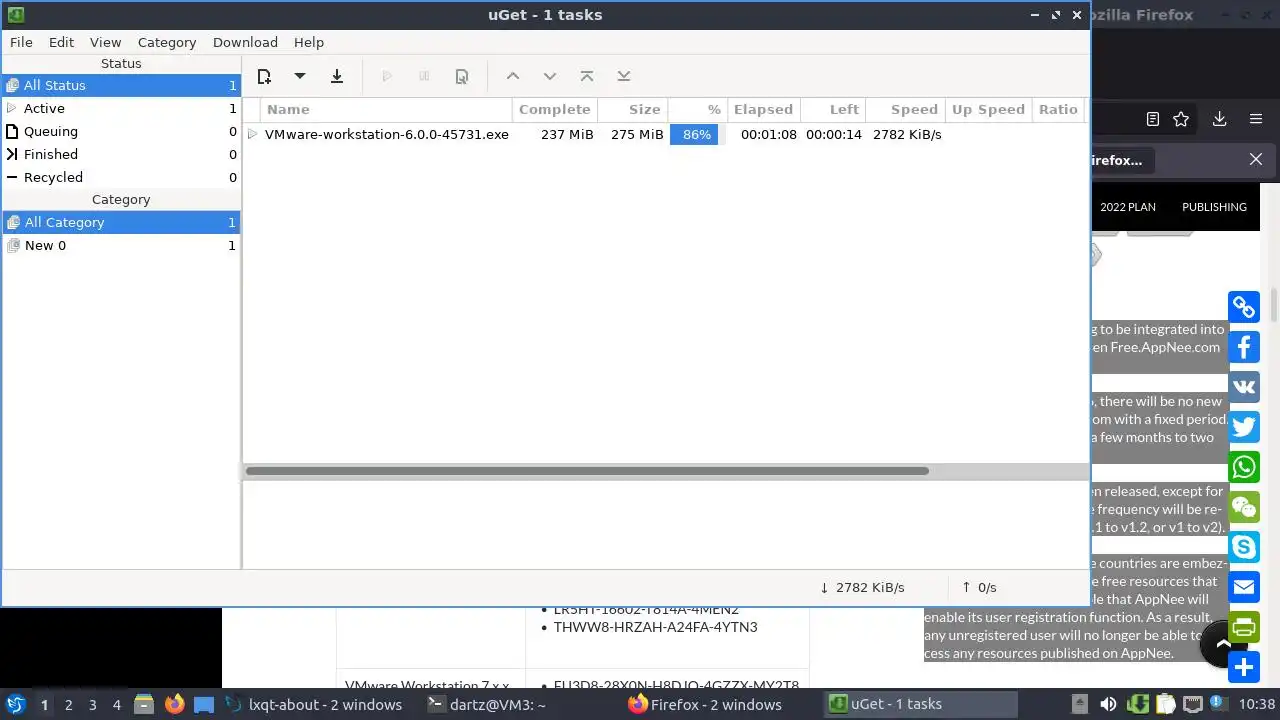Click the scroll-to-top round arrow button

[1222, 644]
